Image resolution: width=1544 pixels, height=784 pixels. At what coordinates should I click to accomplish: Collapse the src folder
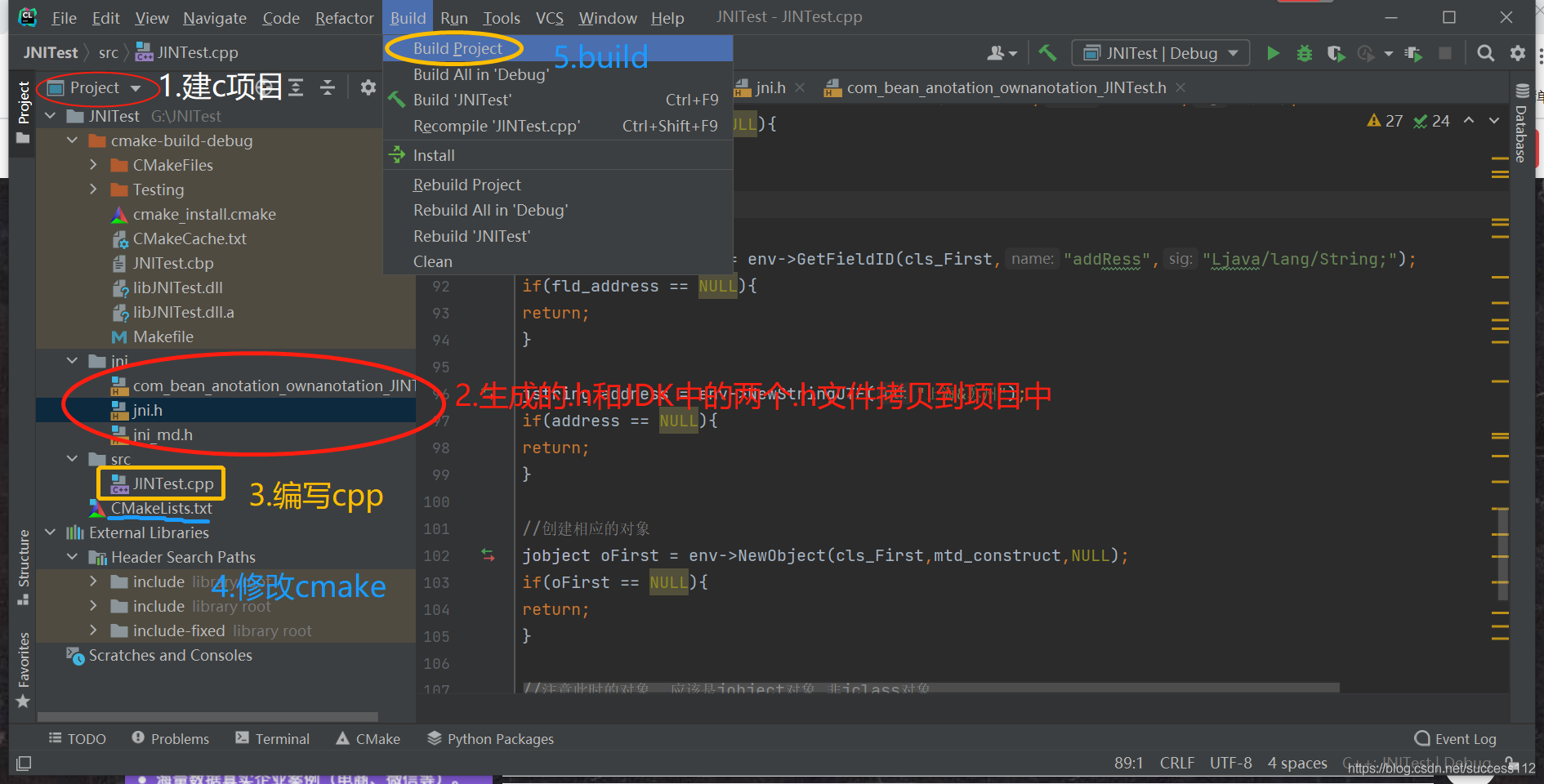coord(72,459)
